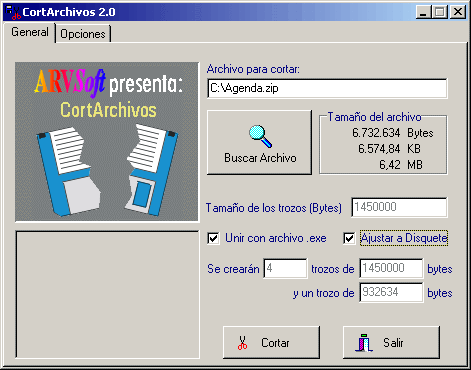Viewport: 471px width, 370px height.
Task: Click the exit door icon on Salir
Action: [364, 343]
